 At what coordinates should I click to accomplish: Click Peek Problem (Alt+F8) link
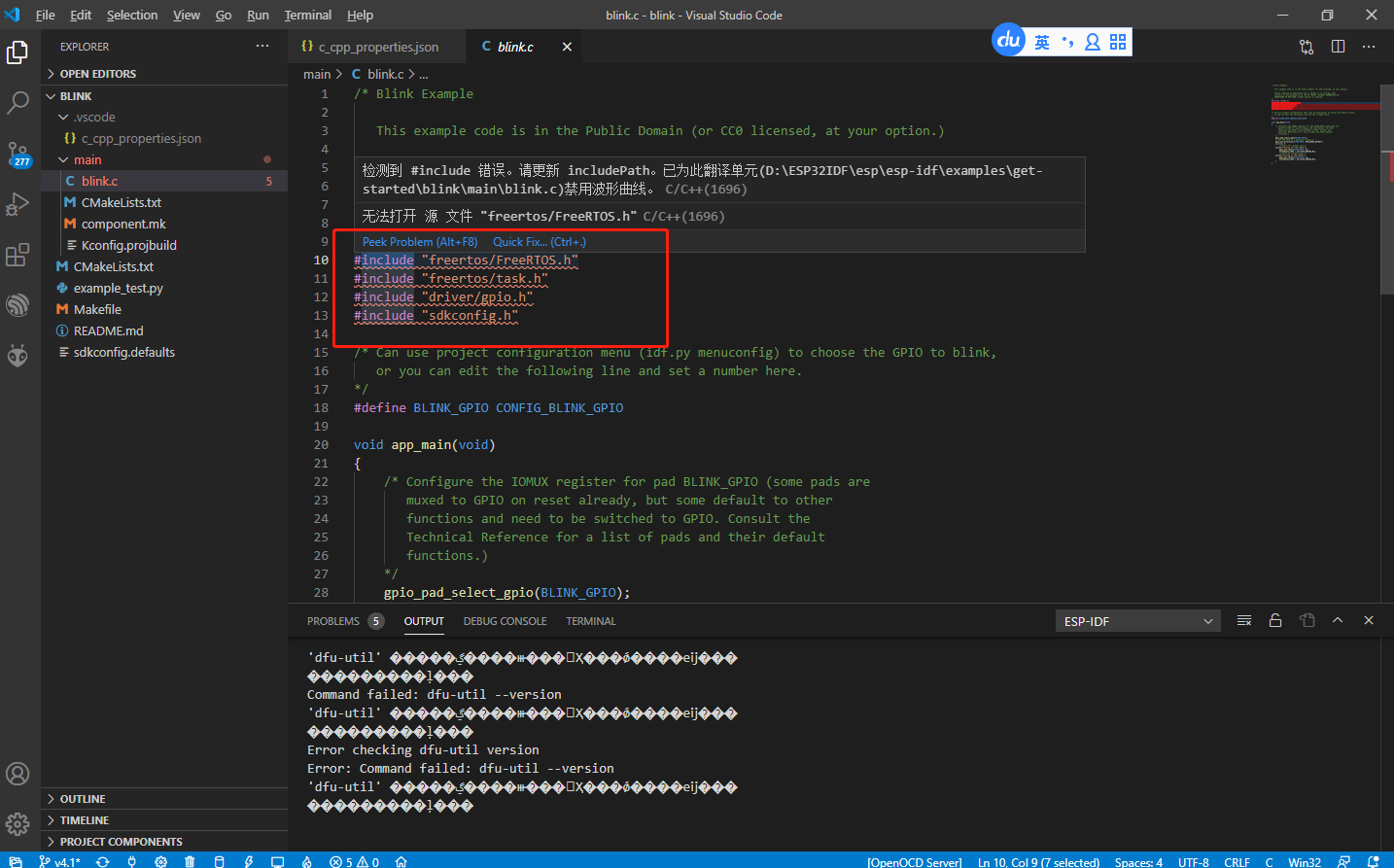coord(420,242)
